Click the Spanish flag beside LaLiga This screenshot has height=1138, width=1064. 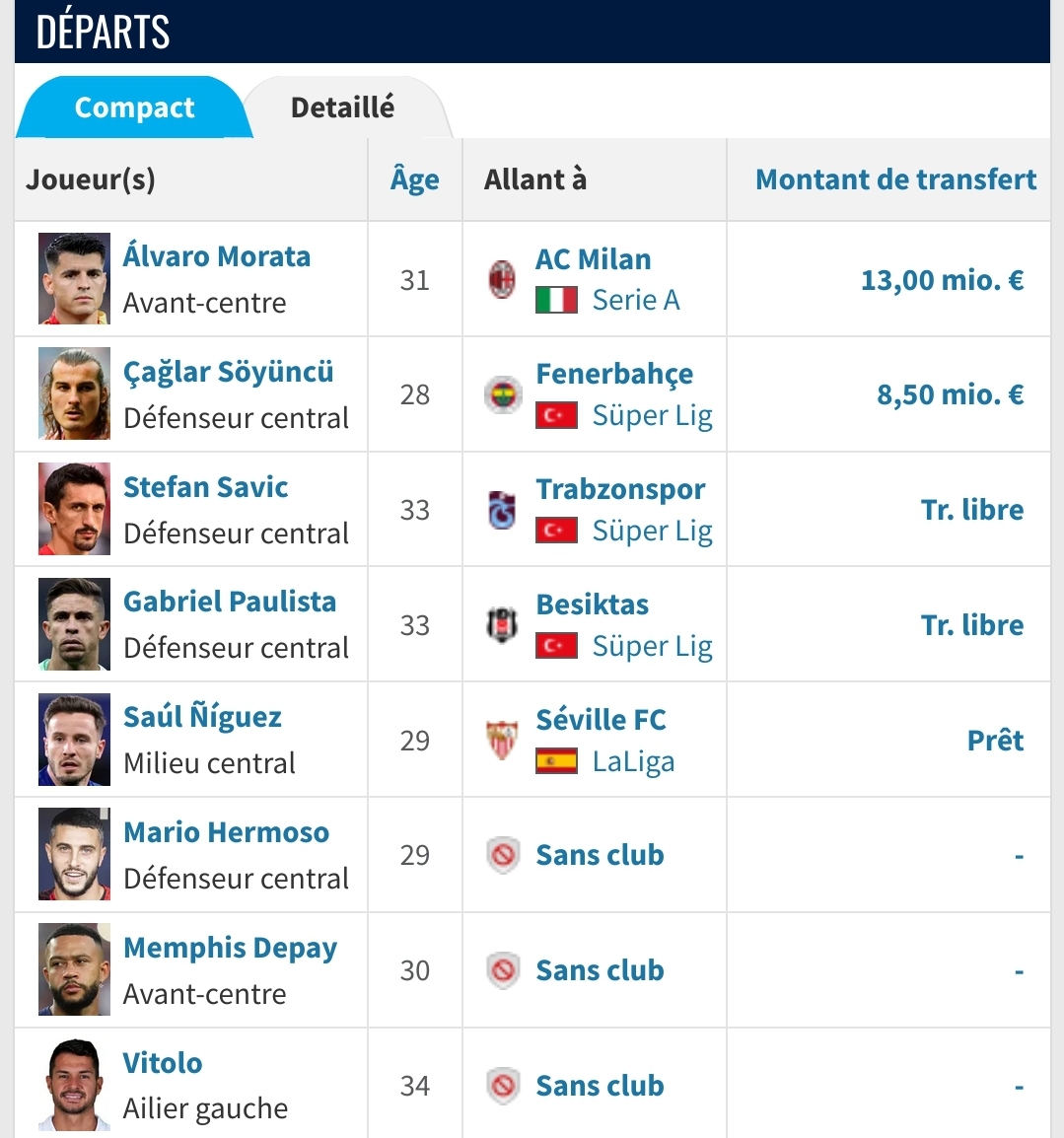[x=557, y=761]
